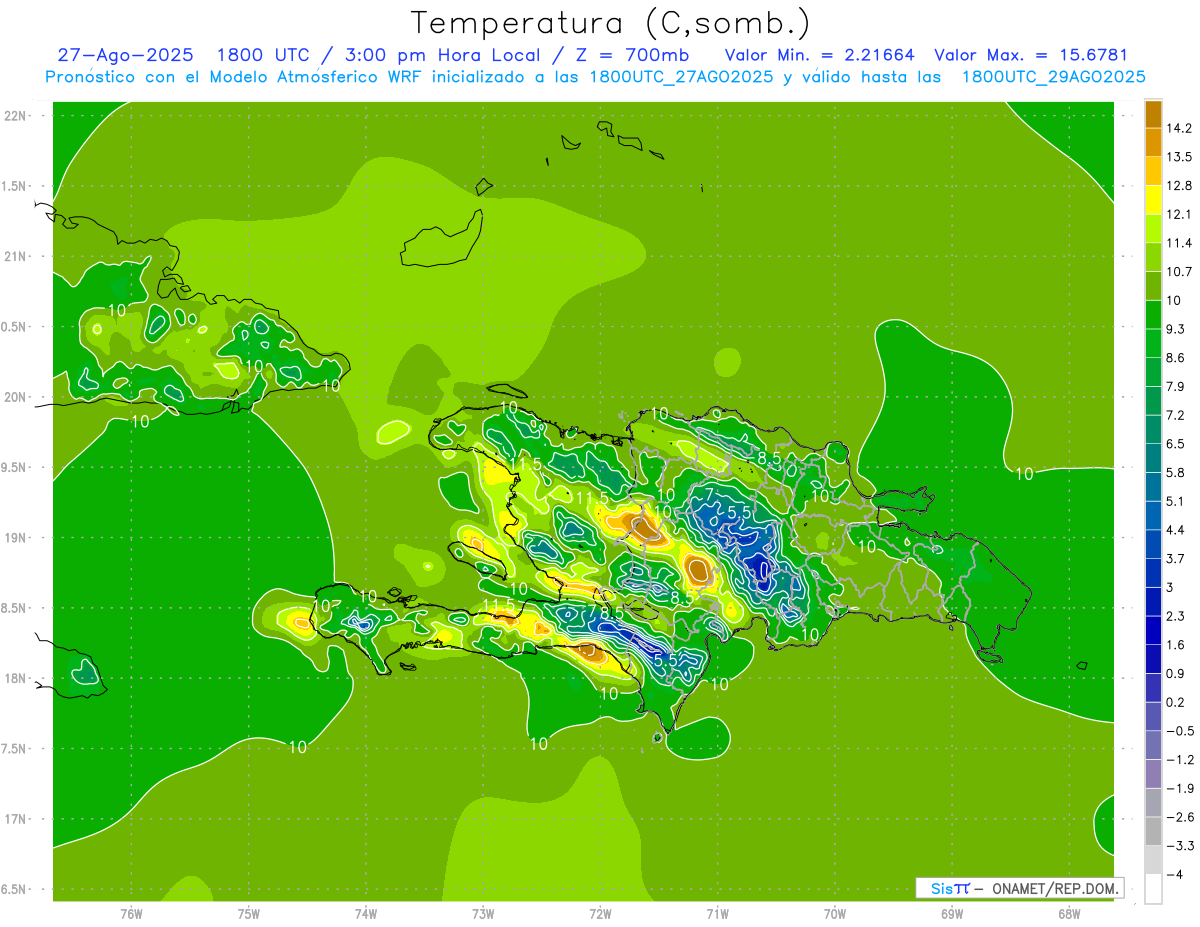Click the orange swatch between 14.2 and 13.5
Image resolution: width=1200 pixels, height=927 pixels.
pos(1153,142)
